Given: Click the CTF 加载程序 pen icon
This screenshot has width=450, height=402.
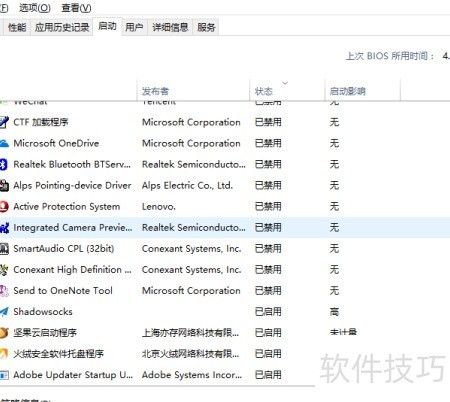Looking at the screenshot, I should [x=4, y=122].
